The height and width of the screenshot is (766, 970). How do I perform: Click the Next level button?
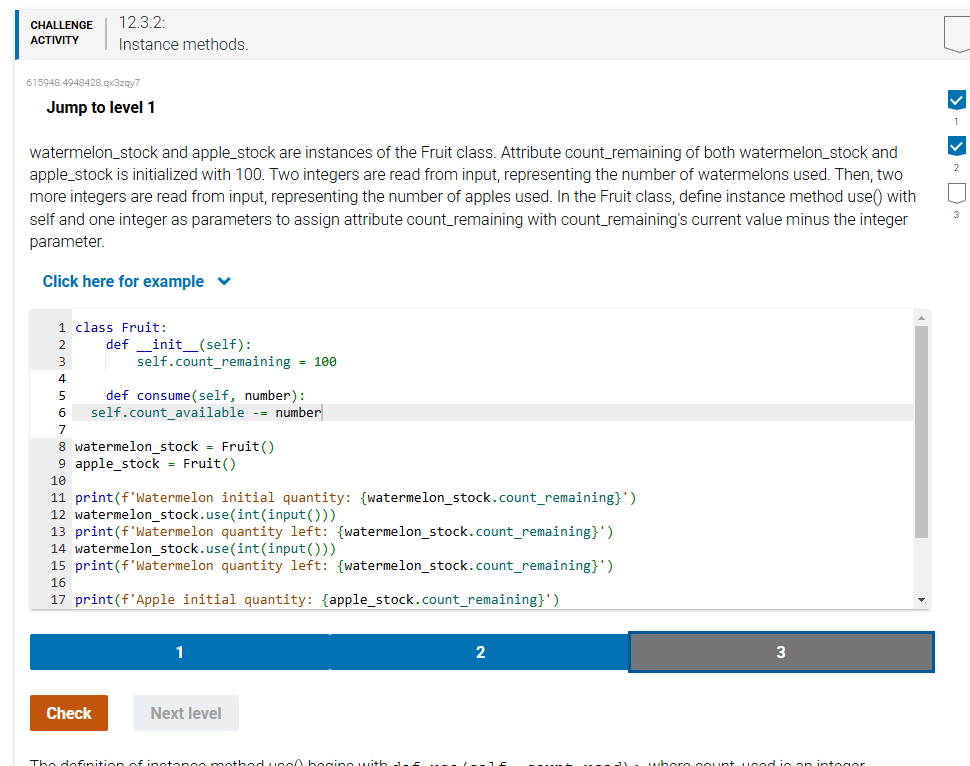click(185, 713)
